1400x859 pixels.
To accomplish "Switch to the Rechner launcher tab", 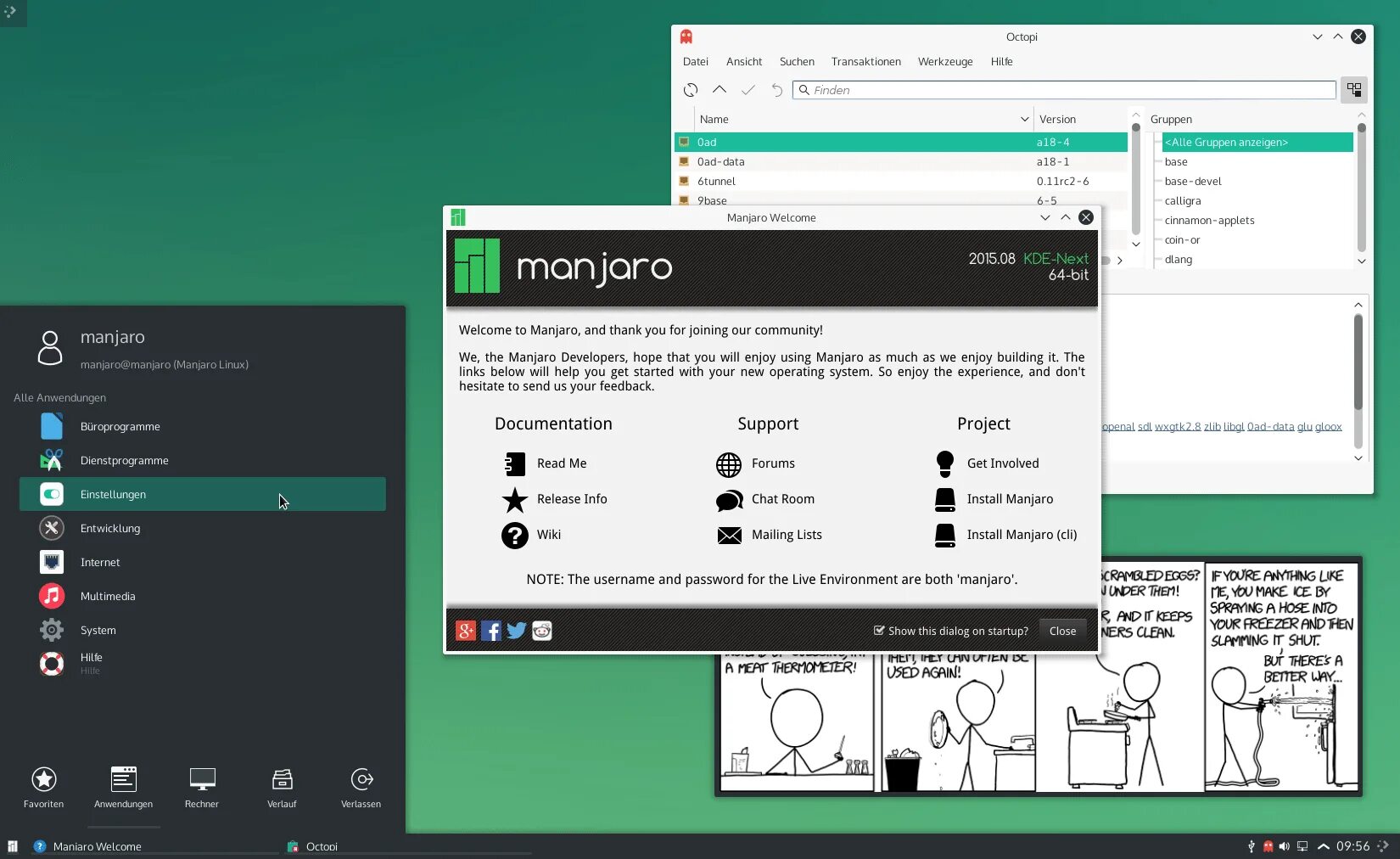I will point(202,788).
